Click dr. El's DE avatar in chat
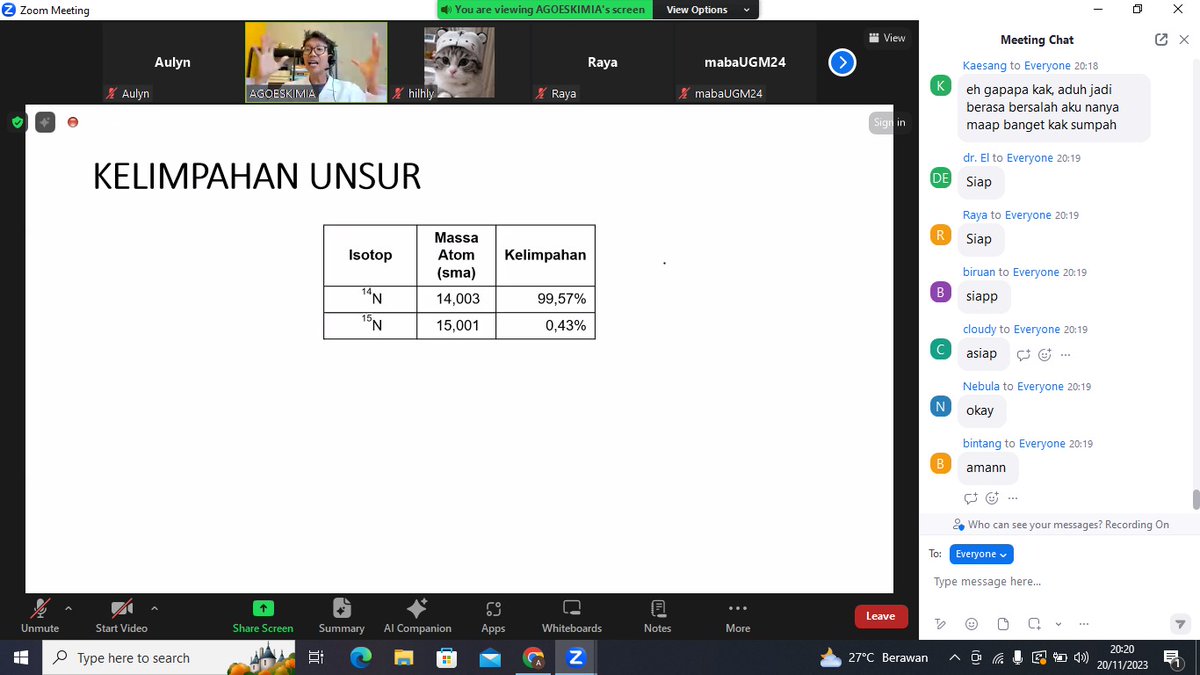This screenshot has width=1200, height=675. point(940,178)
